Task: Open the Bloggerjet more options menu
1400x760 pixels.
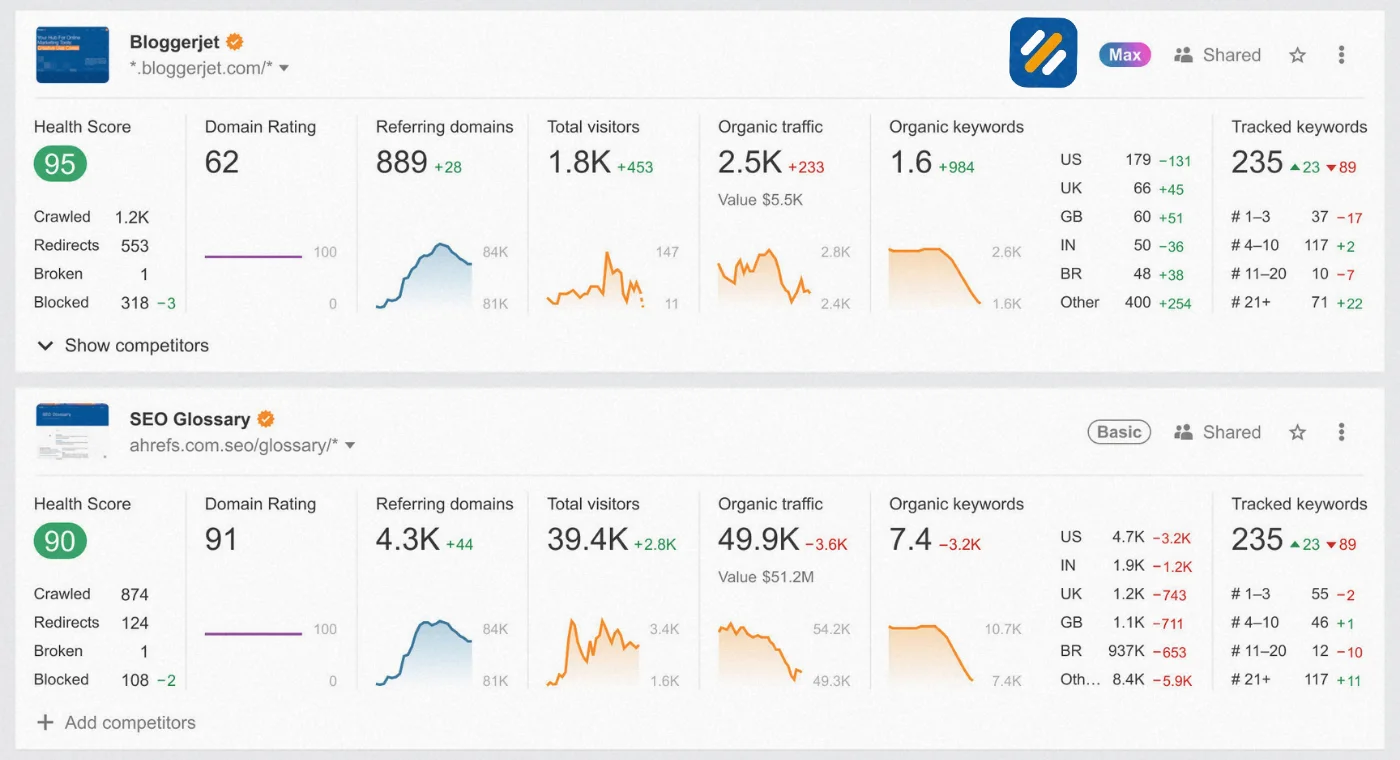Action: pos(1341,55)
